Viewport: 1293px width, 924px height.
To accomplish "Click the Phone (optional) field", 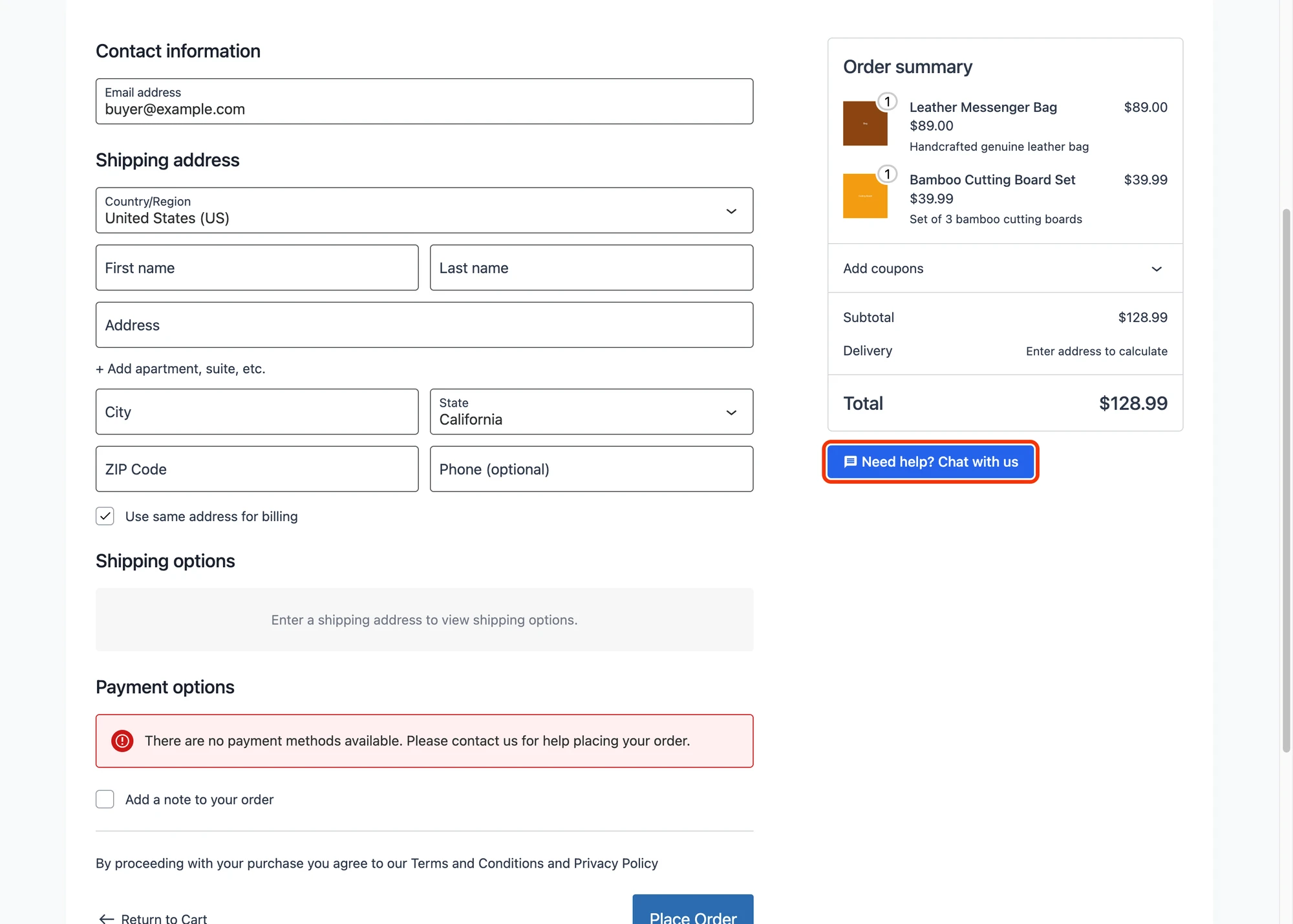I will pos(591,469).
